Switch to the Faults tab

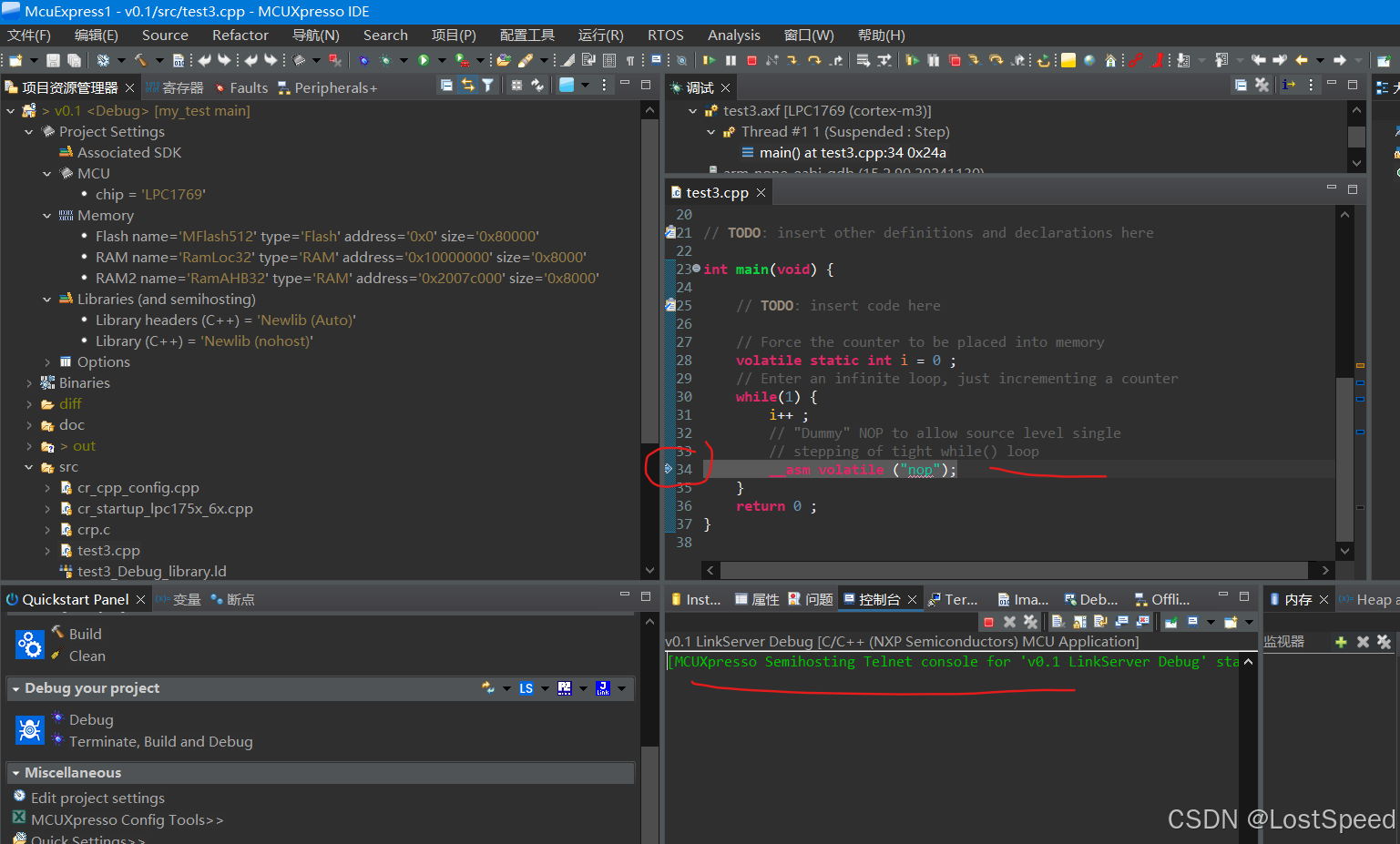click(241, 87)
